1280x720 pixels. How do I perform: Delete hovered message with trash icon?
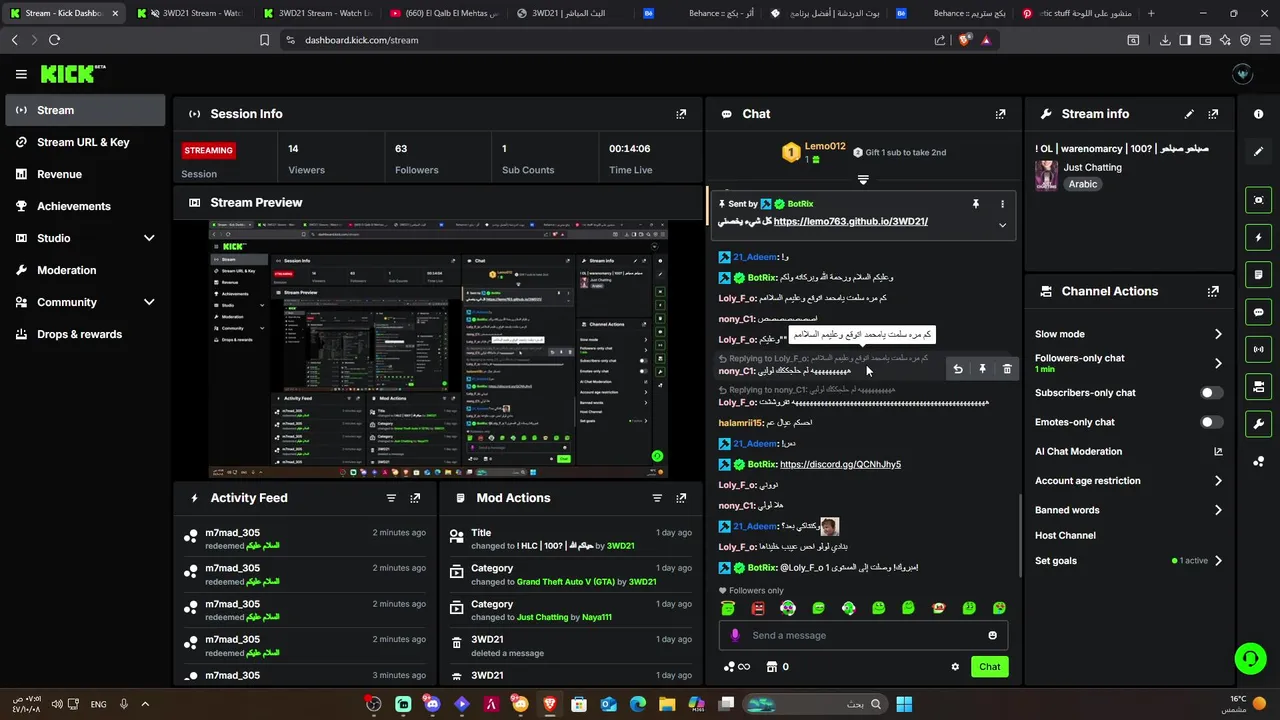point(1007,369)
